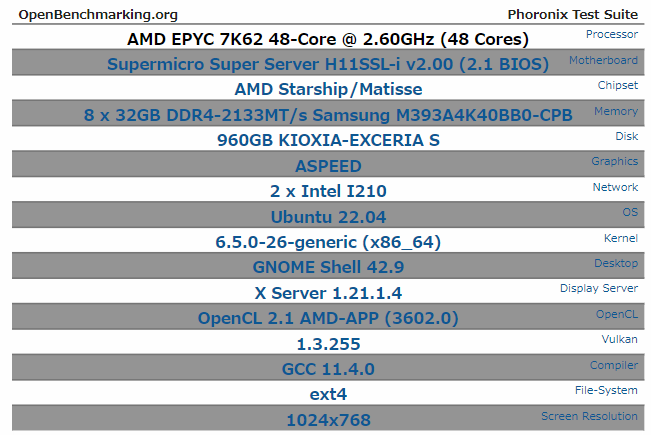Screen dimensions: 651x435
Task: Click the 6.5.0-26-generic kernel value
Action: (328, 242)
